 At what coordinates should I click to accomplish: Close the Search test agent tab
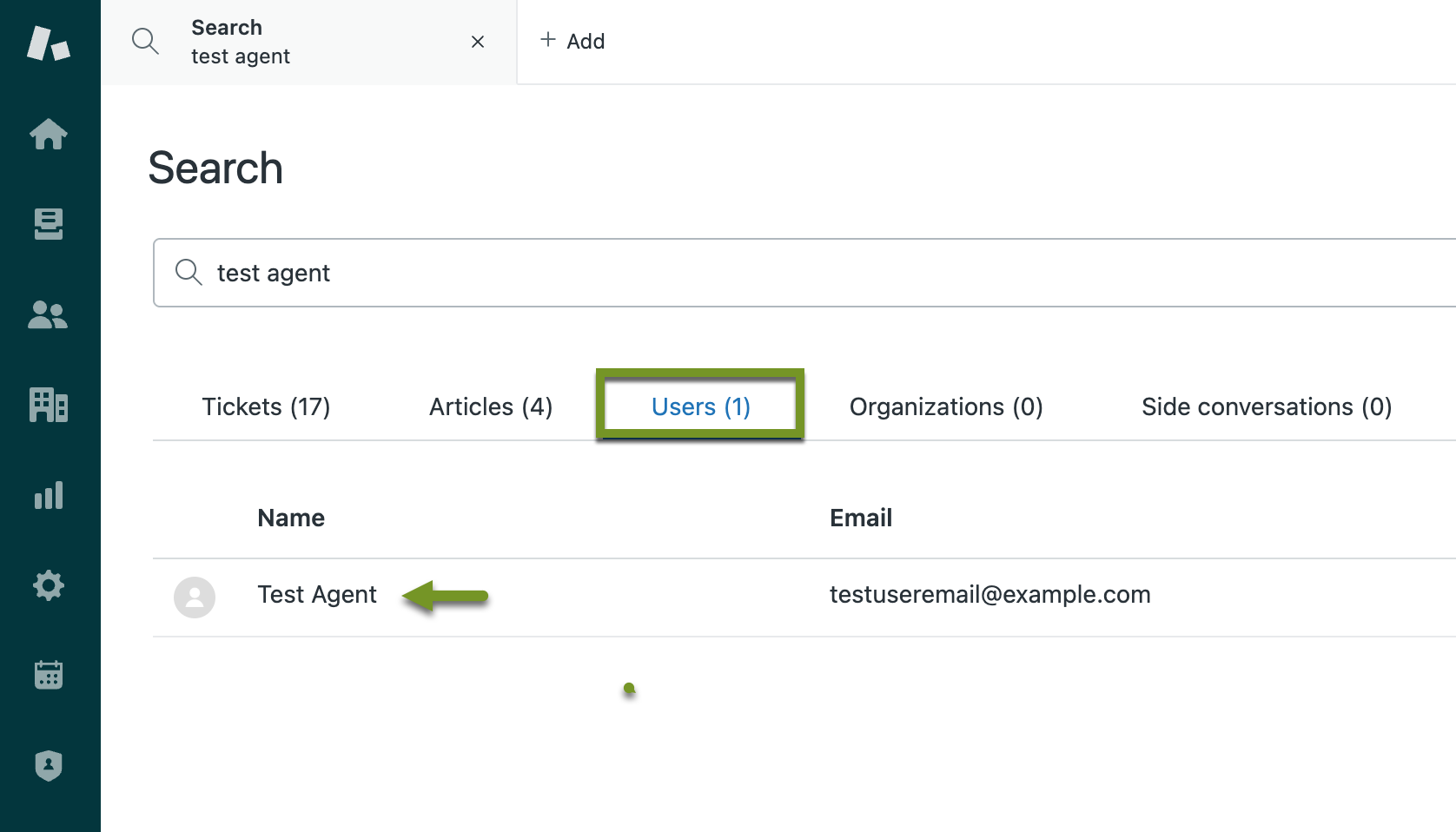click(477, 42)
